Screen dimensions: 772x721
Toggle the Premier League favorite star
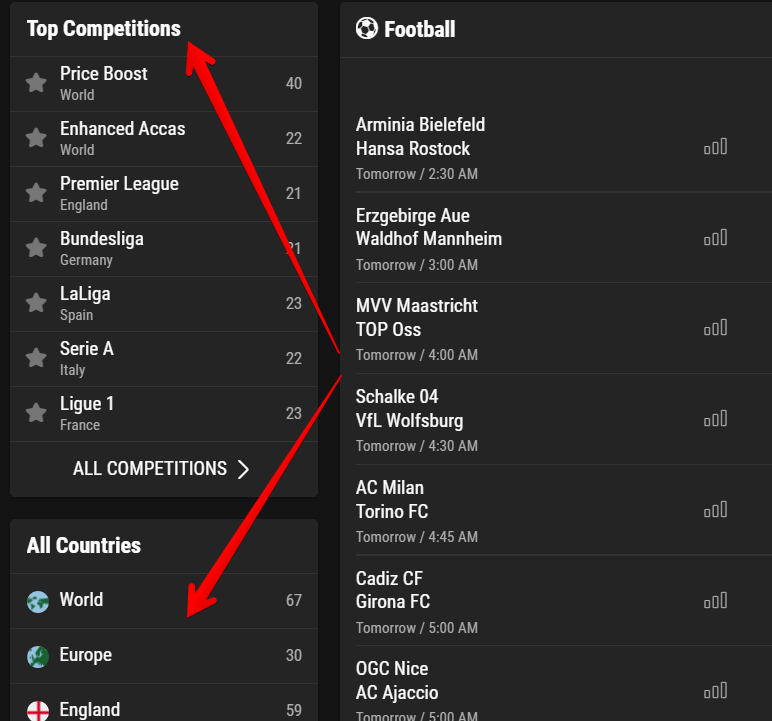coord(36,193)
